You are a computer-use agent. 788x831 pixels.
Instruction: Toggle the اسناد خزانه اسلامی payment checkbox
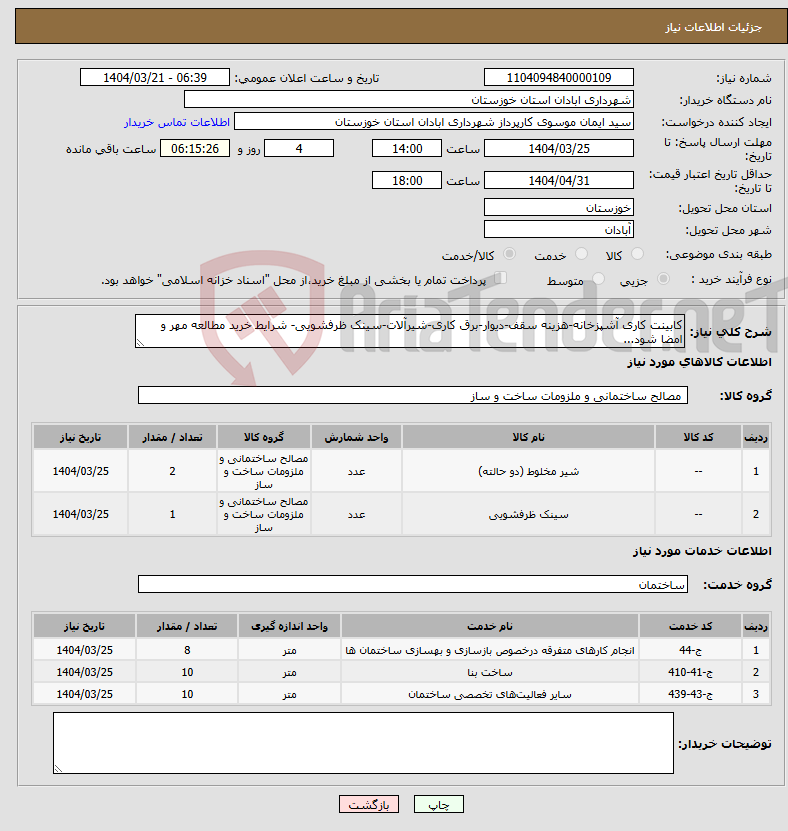[x=500, y=278]
